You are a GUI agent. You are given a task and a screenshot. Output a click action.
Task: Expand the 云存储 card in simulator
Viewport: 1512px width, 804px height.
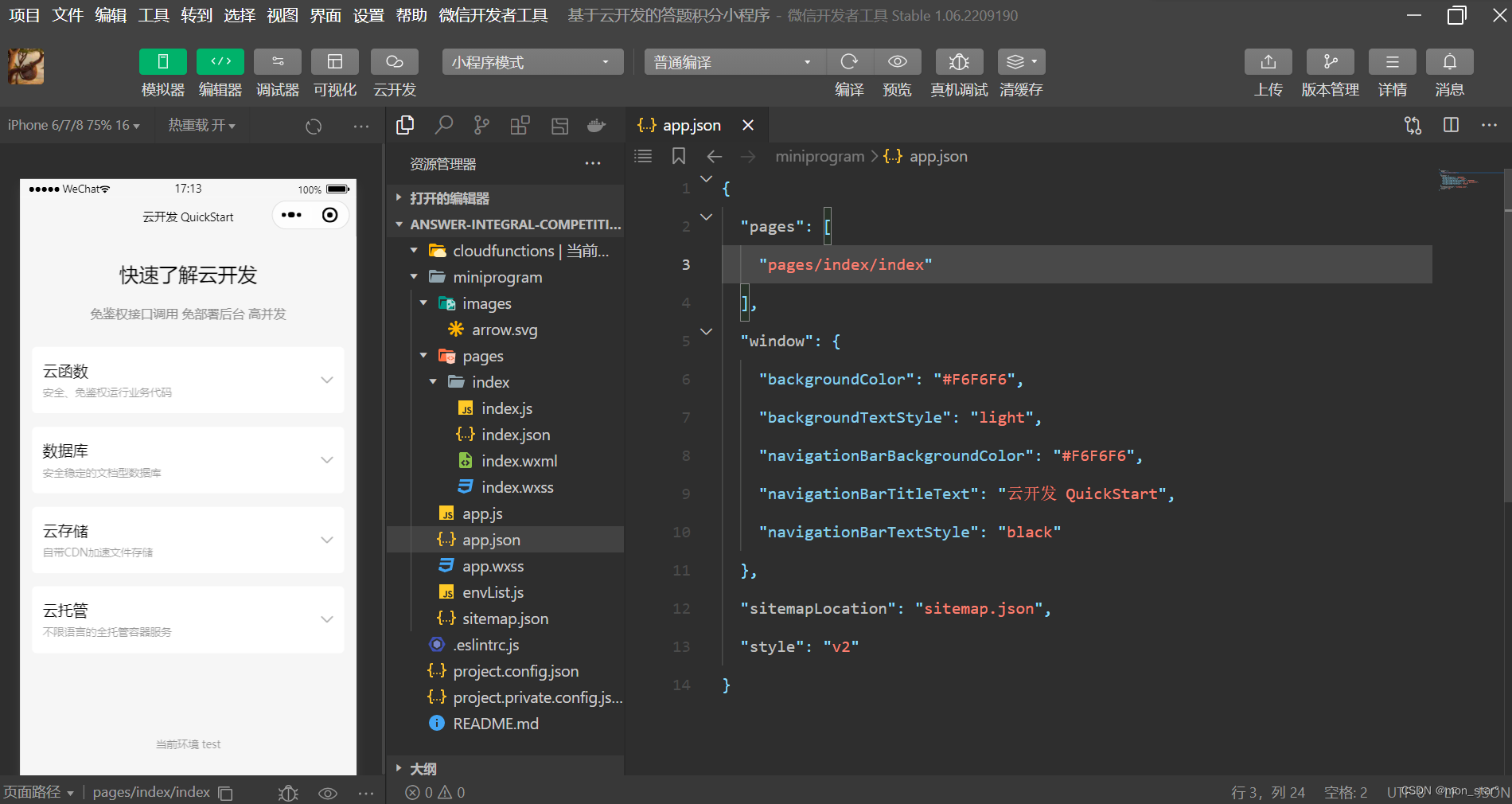point(188,540)
